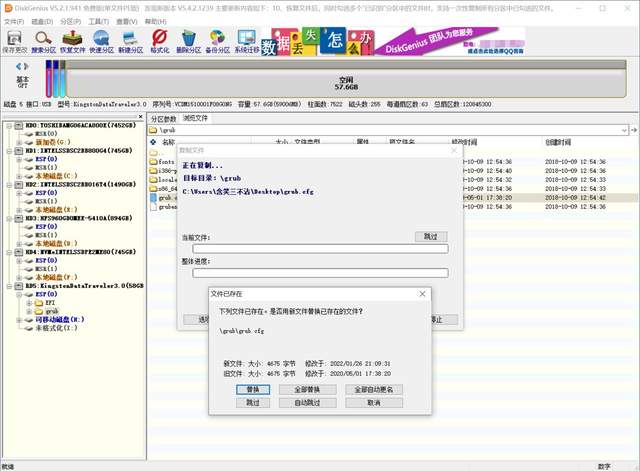This screenshot has height=471, width=640.
Task: Select 本地磁盘(F:) in the tree
Action: [56, 278]
